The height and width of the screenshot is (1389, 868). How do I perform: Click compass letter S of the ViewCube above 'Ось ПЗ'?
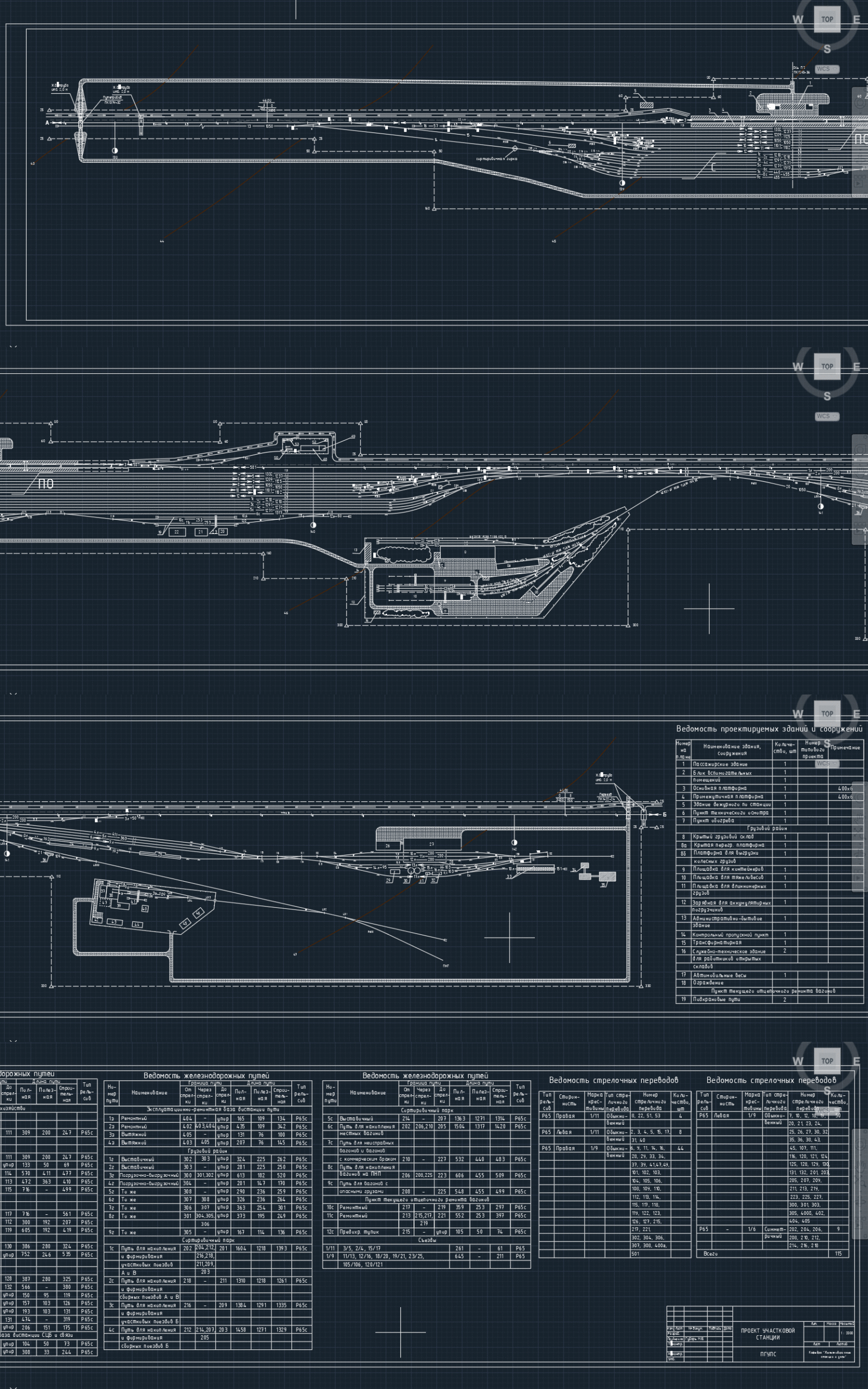[827, 49]
